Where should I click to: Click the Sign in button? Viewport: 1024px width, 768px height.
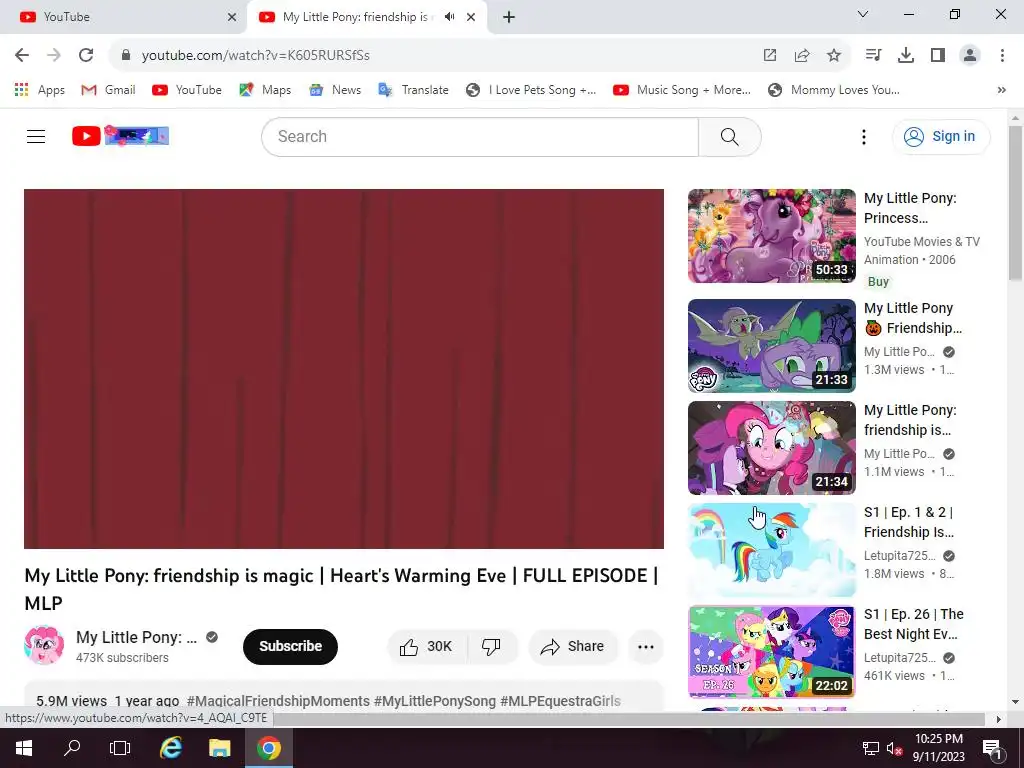(941, 136)
